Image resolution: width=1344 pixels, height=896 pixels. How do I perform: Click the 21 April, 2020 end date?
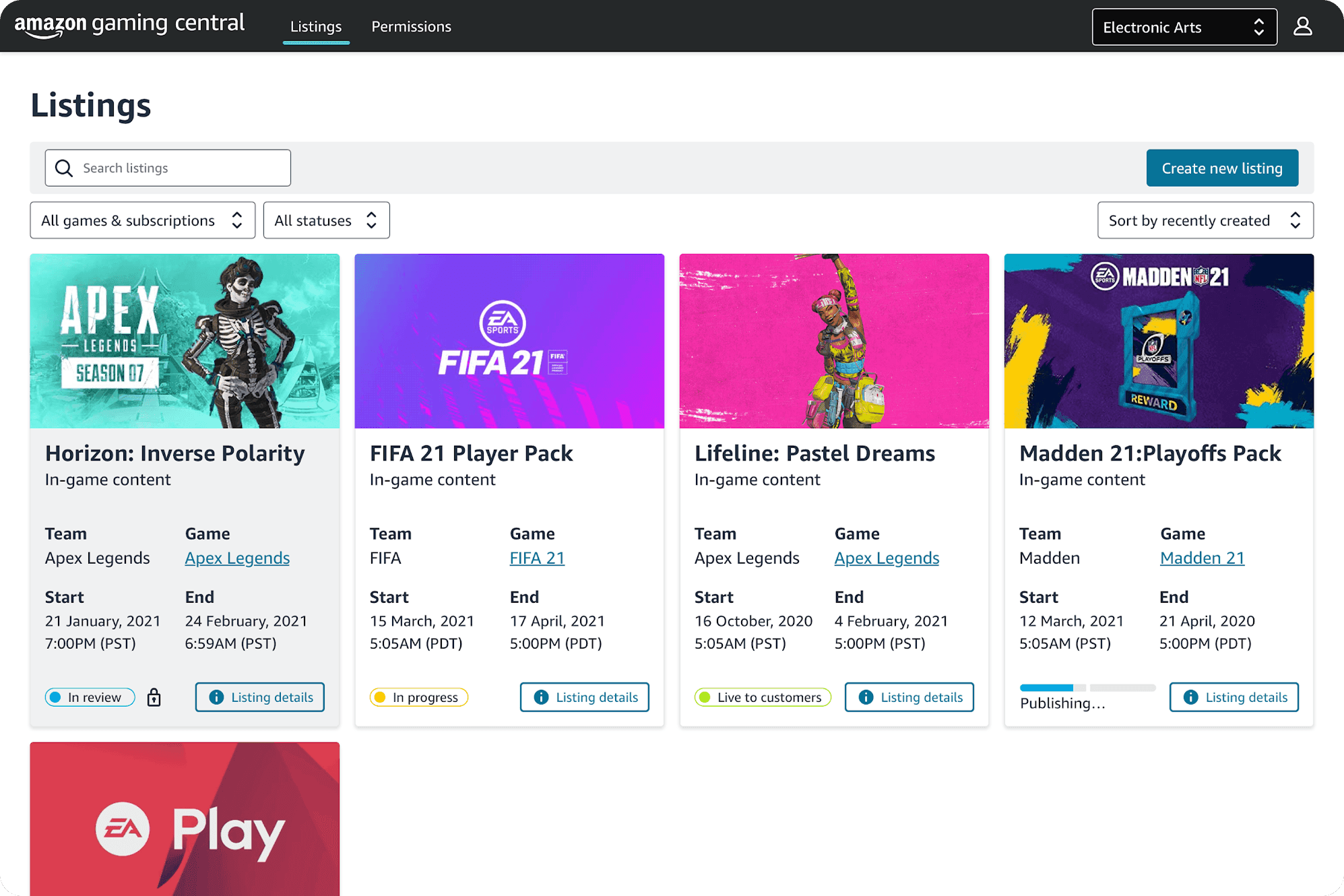[x=1207, y=621]
